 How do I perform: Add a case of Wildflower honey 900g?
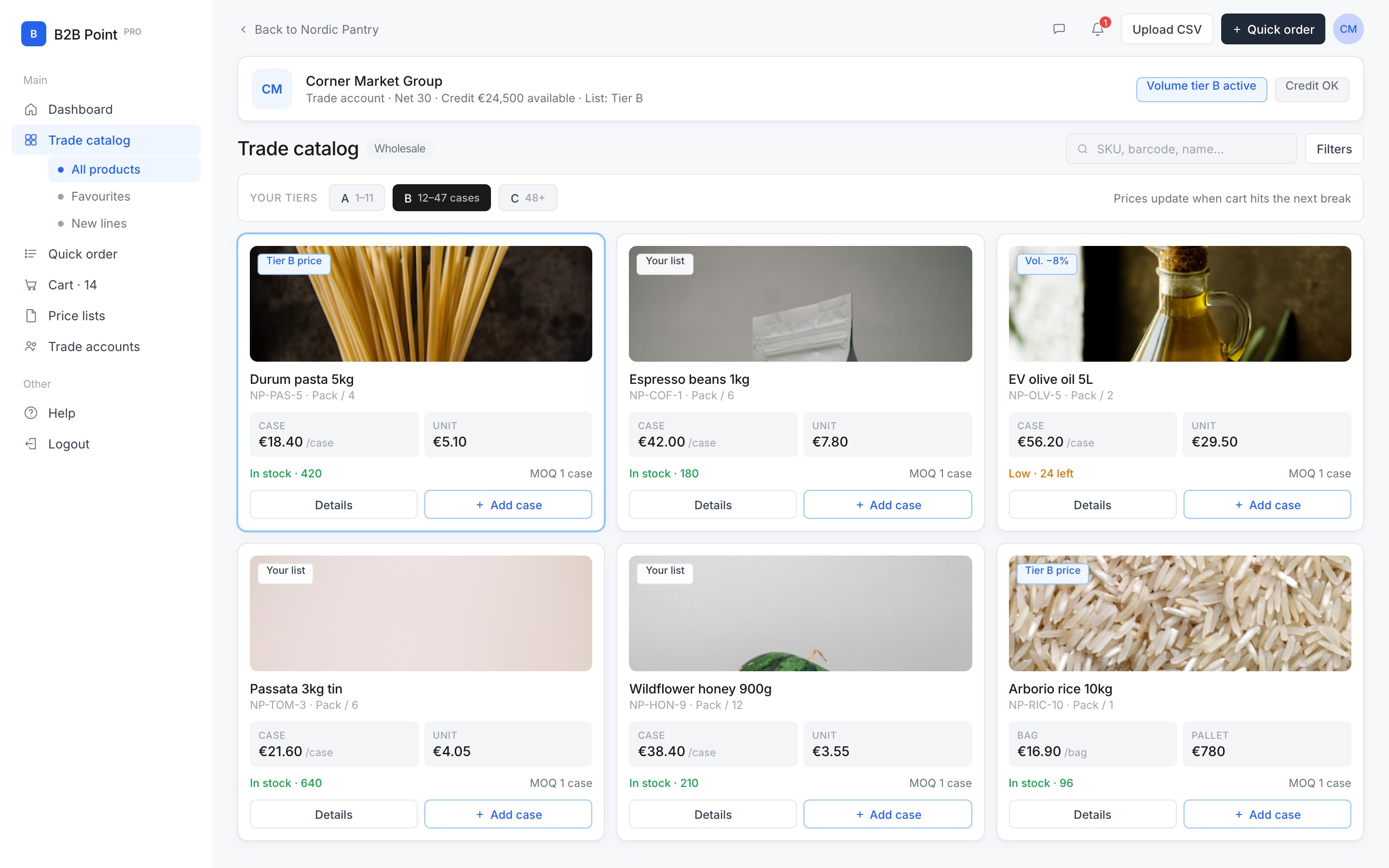click(x=887, y=814)
